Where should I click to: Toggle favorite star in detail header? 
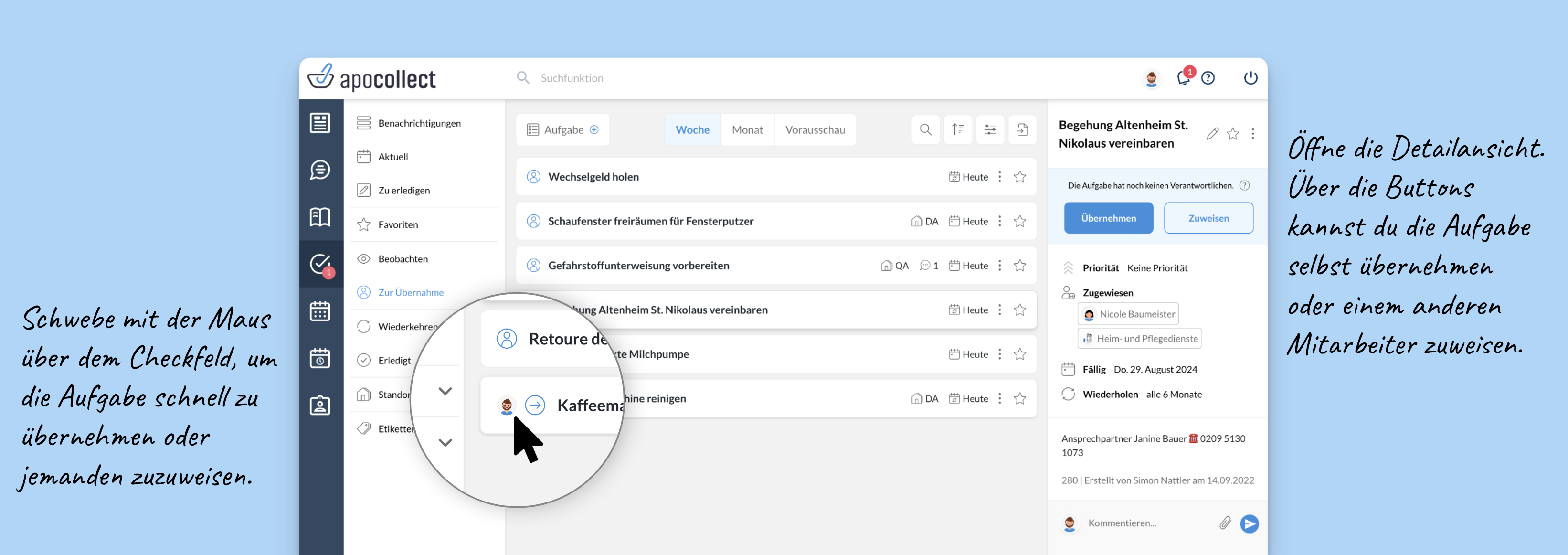1233,133
